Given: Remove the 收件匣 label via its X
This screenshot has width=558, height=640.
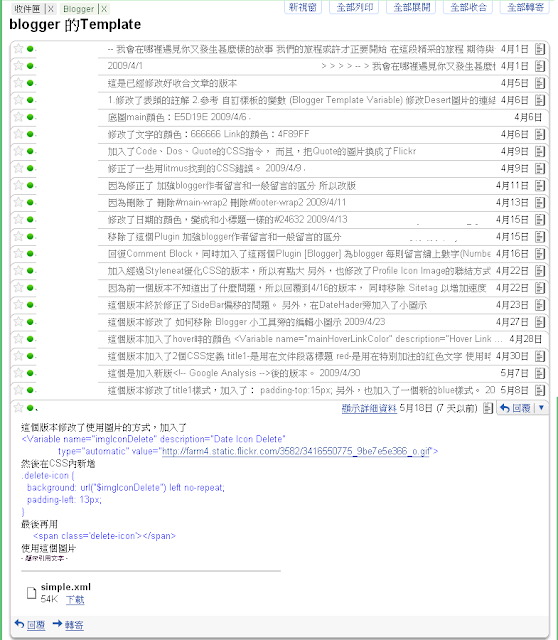Looking at the screenshot, I should pos(51,9).
